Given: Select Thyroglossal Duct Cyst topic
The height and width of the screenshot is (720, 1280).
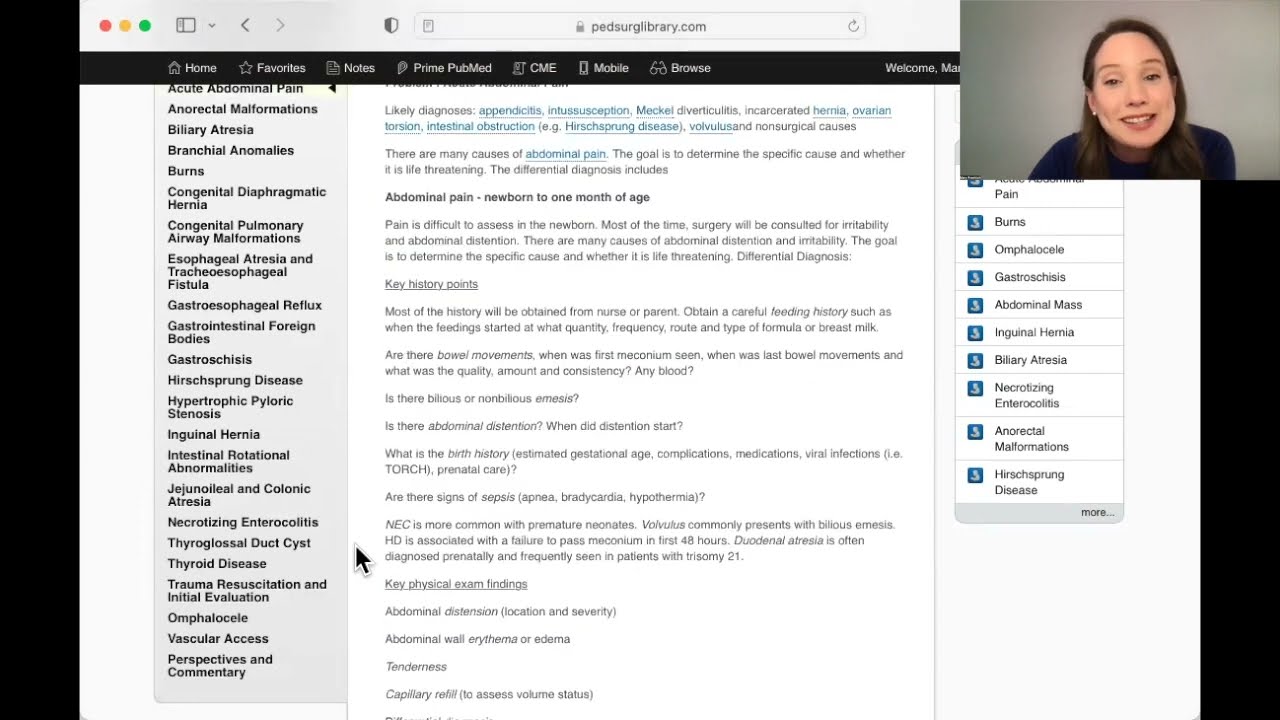Looking at the screenshot, I should click(x=239, y=544).
